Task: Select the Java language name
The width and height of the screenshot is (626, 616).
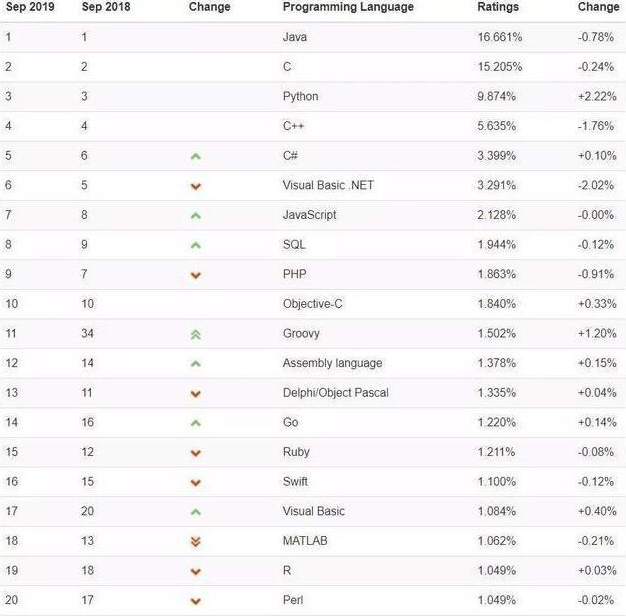Action: [x=296, y=37]
